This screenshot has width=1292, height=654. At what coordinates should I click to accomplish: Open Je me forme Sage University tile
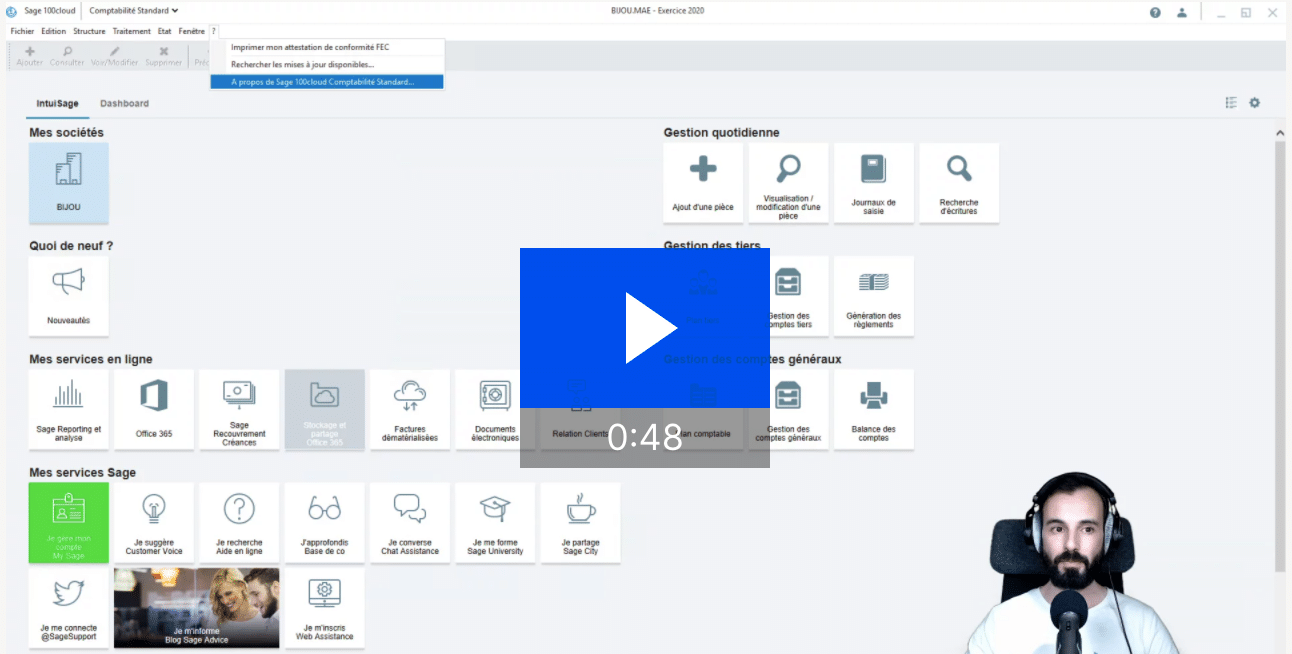pos(495,523)
